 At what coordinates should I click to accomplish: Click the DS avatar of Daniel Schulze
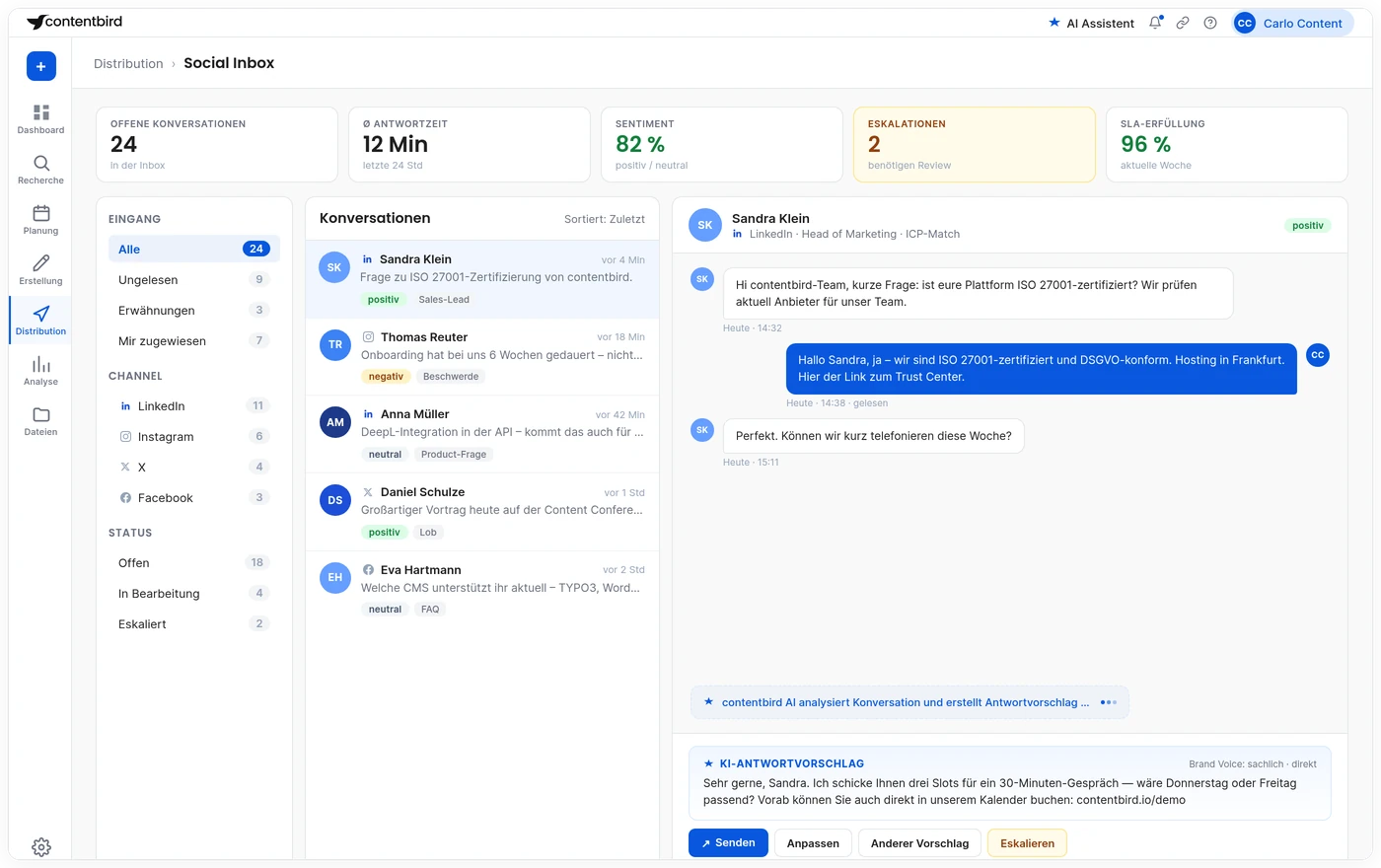point(335,500)
